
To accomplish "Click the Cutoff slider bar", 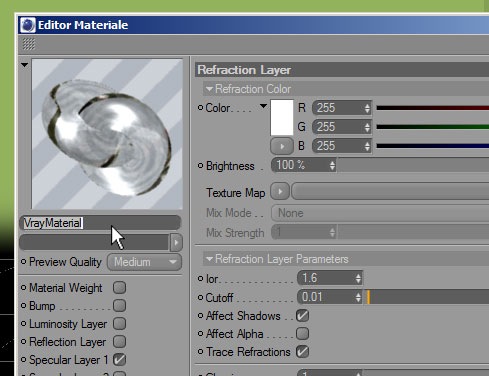I will (x=426, y=297).
